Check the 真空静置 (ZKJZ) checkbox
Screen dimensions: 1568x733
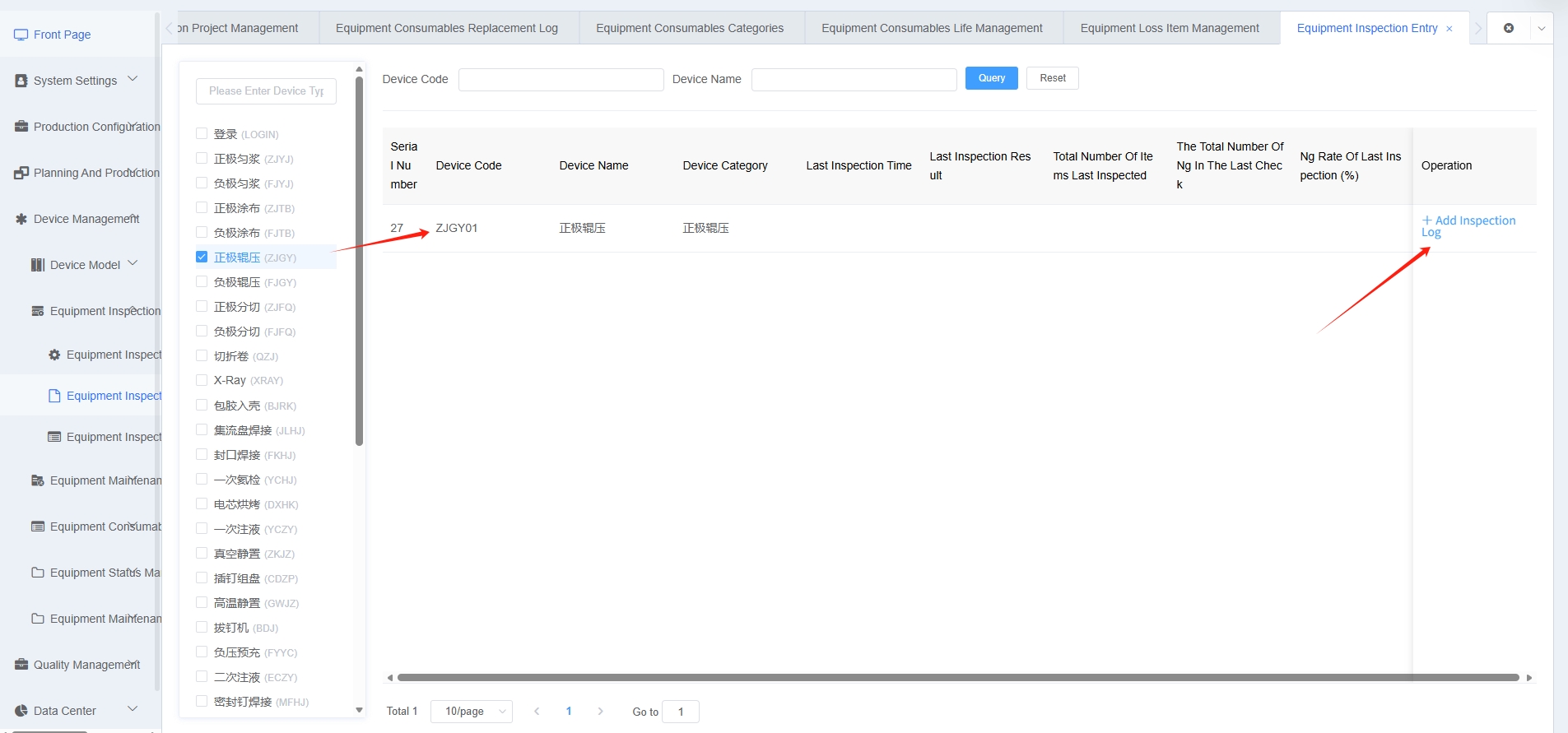202,553
